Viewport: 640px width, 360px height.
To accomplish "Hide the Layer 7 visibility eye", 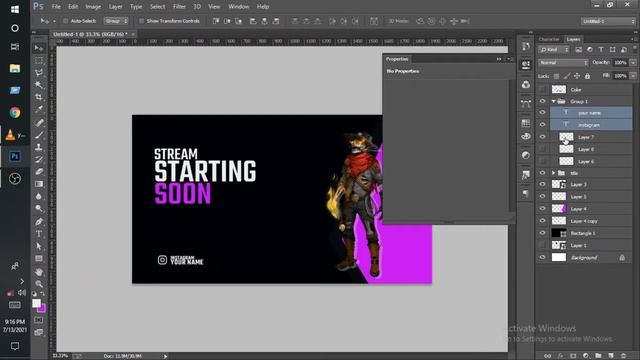I will point(542,137).
